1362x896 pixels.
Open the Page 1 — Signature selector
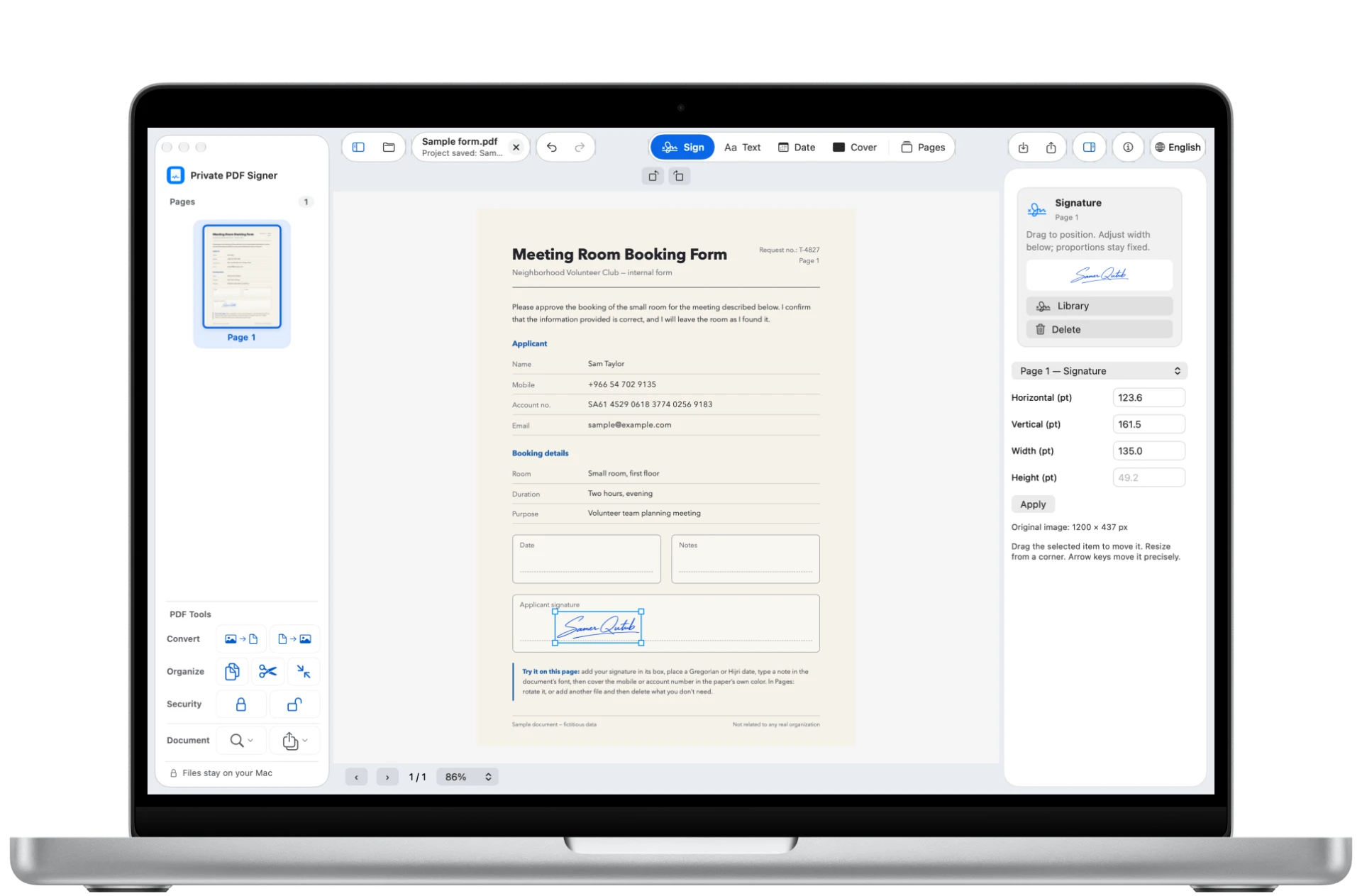[1099, 371]
